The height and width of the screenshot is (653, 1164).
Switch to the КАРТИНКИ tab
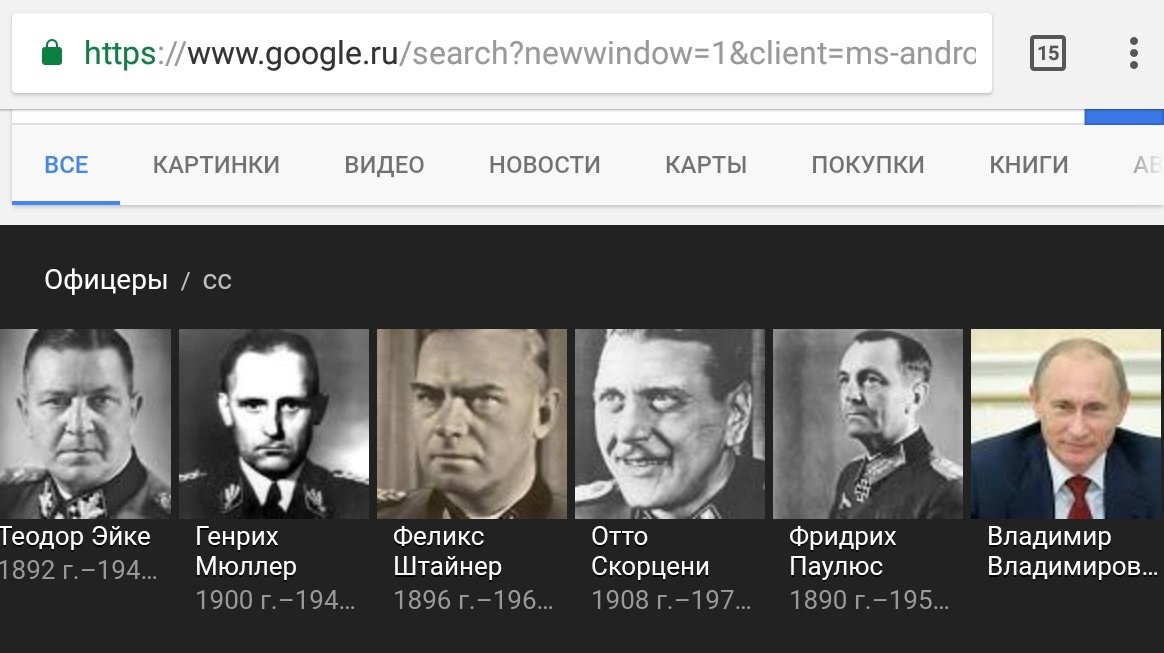pos(216,165)
